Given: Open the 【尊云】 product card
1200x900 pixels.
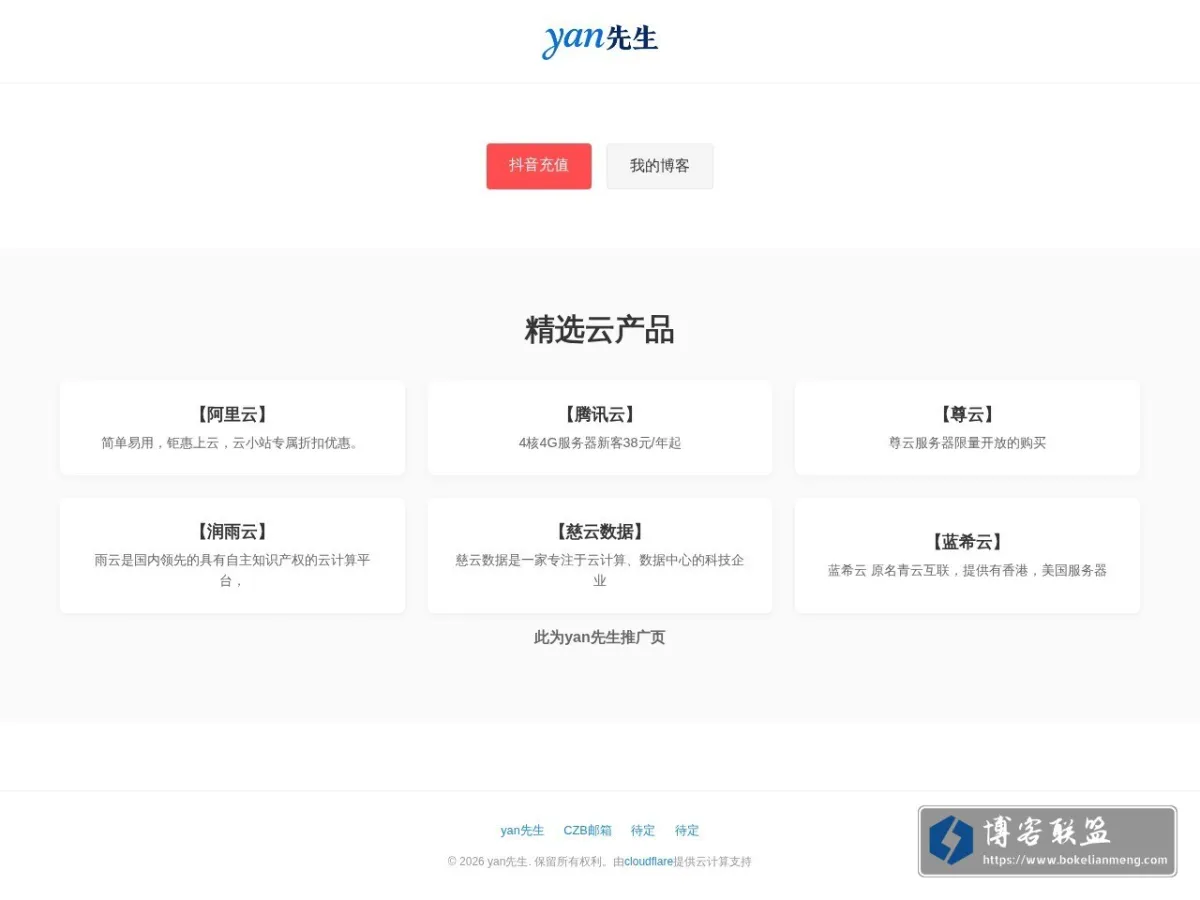Looking at the screenshot, I should click(x=967, y=427).
